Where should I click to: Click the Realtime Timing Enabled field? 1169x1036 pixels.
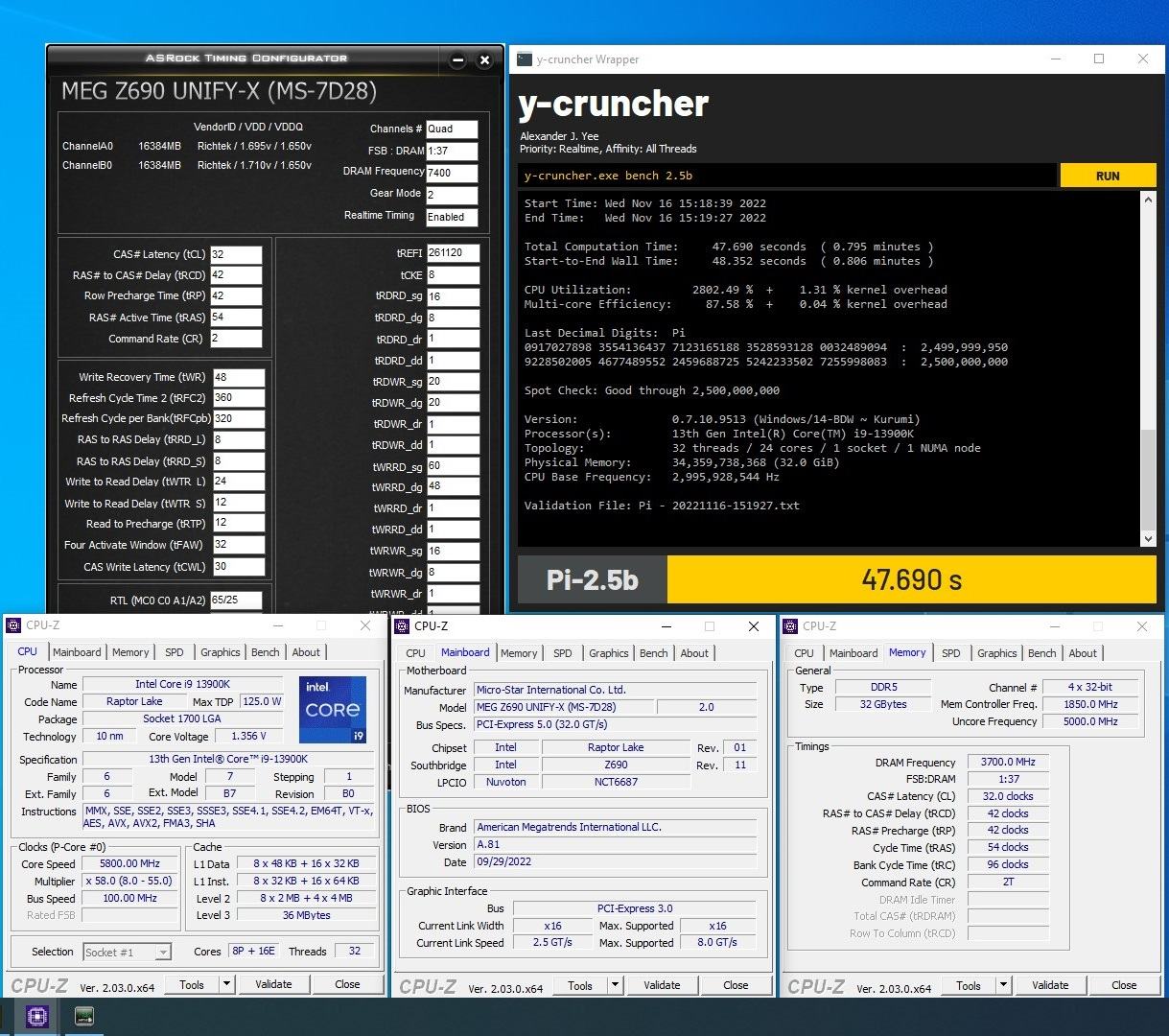pos(452,217)
